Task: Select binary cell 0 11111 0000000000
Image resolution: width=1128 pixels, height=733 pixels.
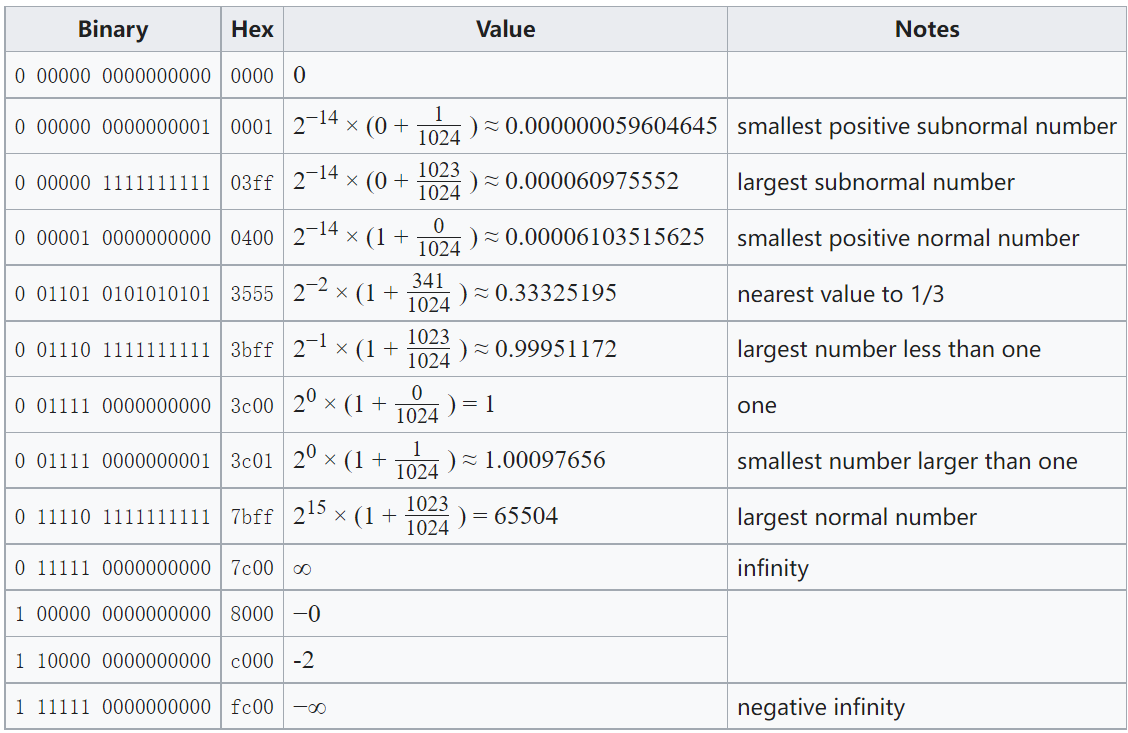Action: [113, 568]
